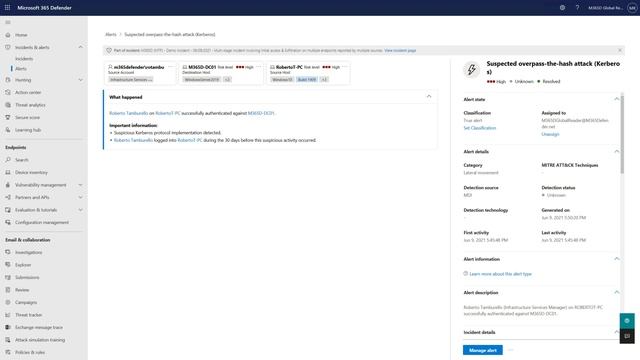Open the app launcher waffle icon

coord(7,7)
